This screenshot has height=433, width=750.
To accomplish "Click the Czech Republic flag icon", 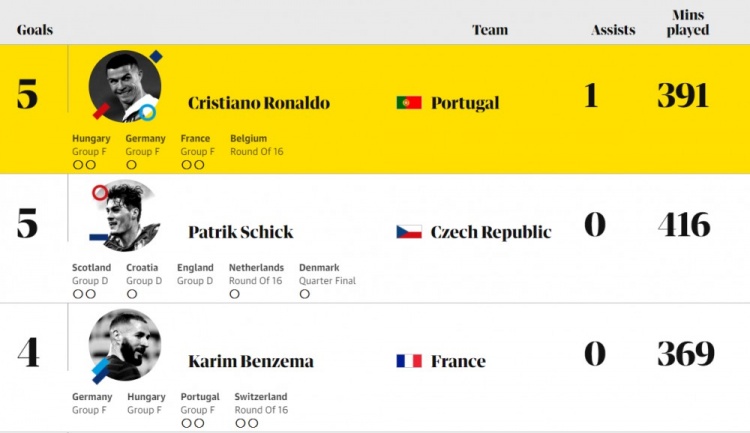I will [x=409, y=232].
